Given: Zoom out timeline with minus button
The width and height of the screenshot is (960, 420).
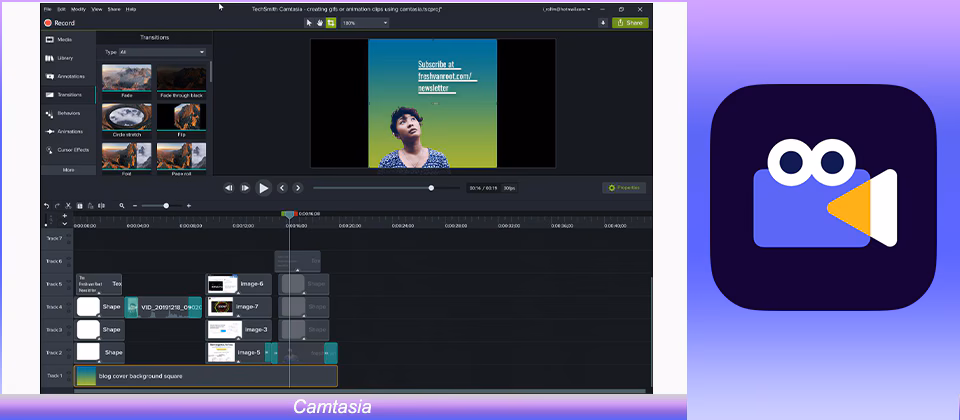Looking at the screenshot, I should [135, 206].
